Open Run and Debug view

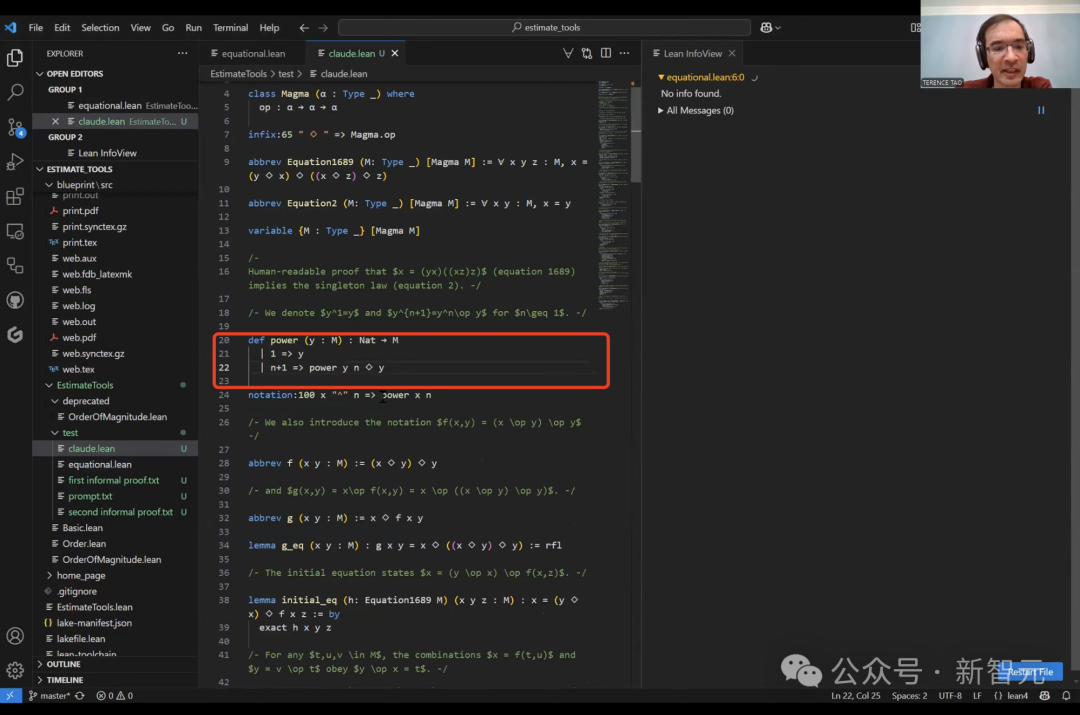15,162
